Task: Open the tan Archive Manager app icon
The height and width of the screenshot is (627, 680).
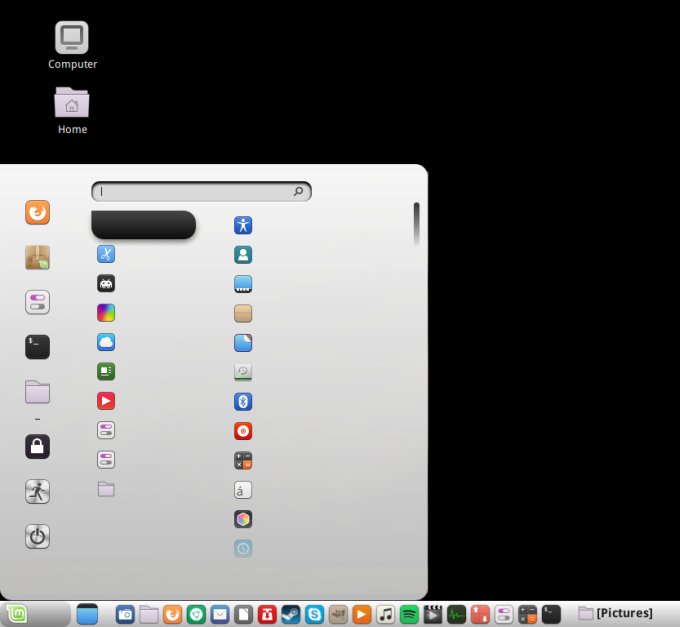Action: [243, 314]
